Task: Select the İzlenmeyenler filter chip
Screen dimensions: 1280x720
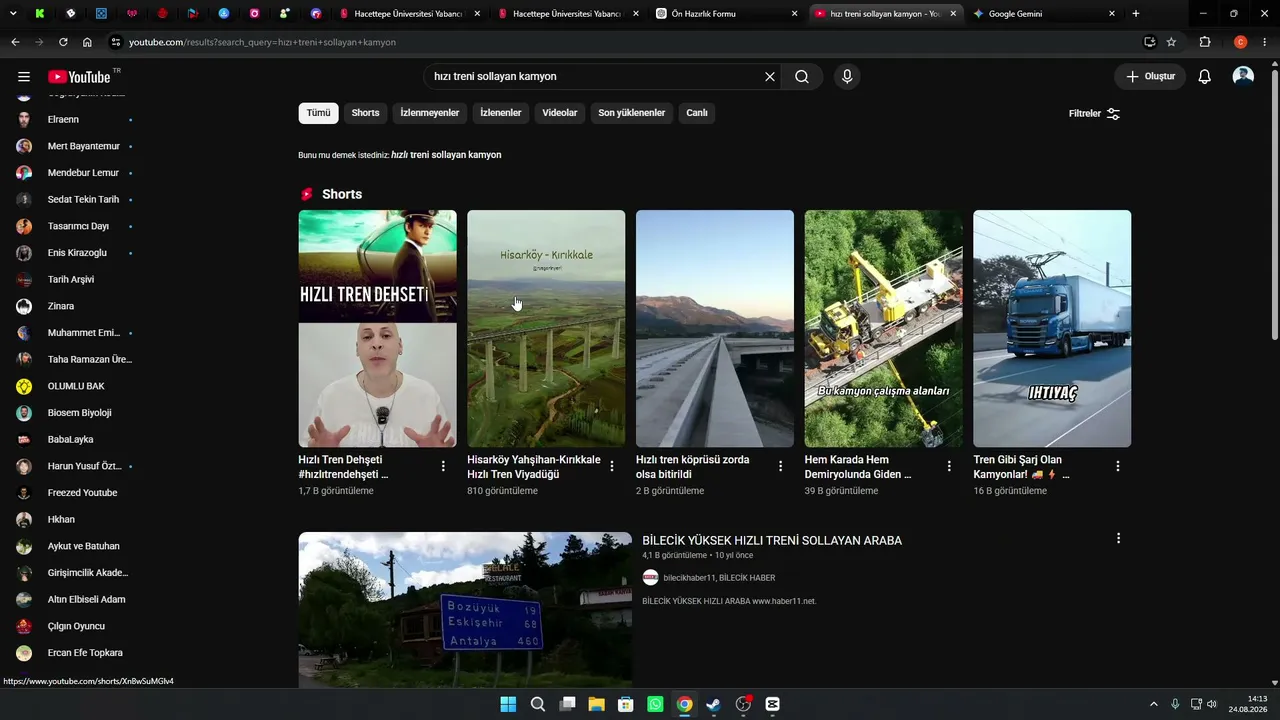Action: (x=430, y=113)
